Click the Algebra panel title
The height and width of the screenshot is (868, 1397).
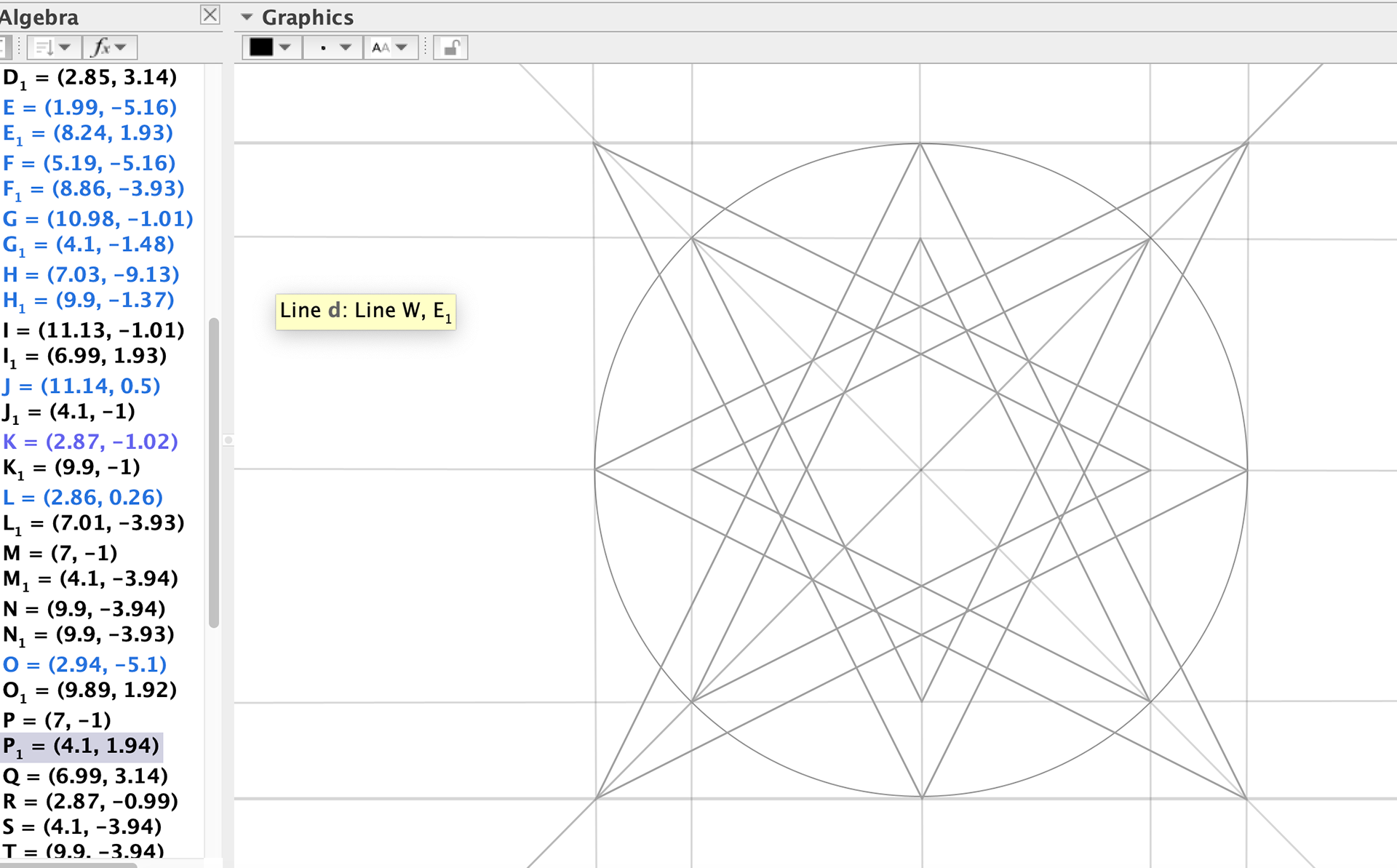pos(39,17)
